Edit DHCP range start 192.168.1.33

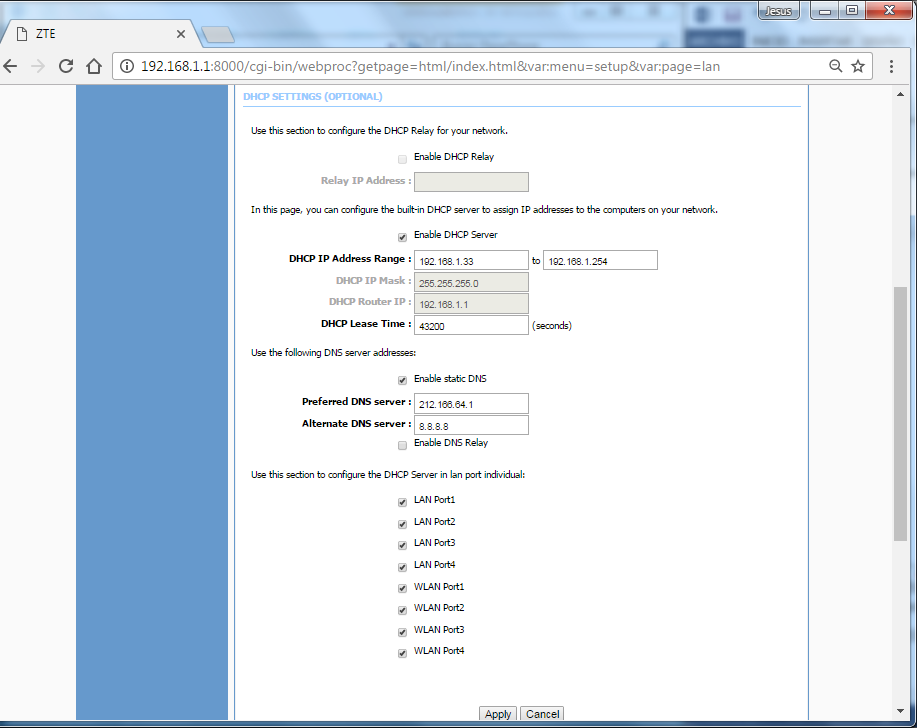(x=471, y=260)
